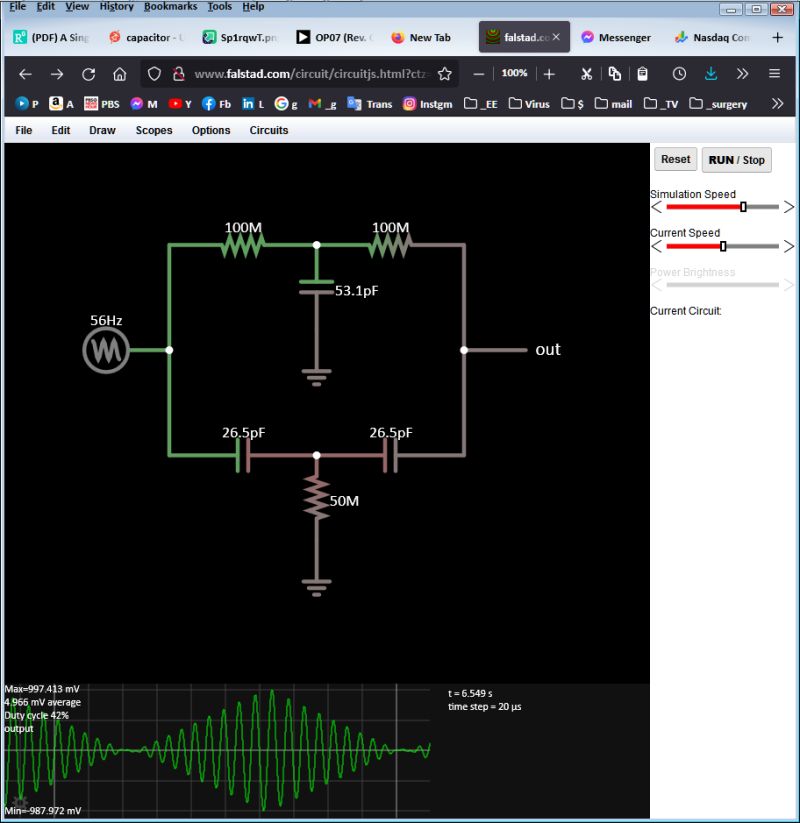Open the Firefox hamburger menu
The width and height of the screenshot is (800, 823).
pyautogui.click(x=774, y=73)
